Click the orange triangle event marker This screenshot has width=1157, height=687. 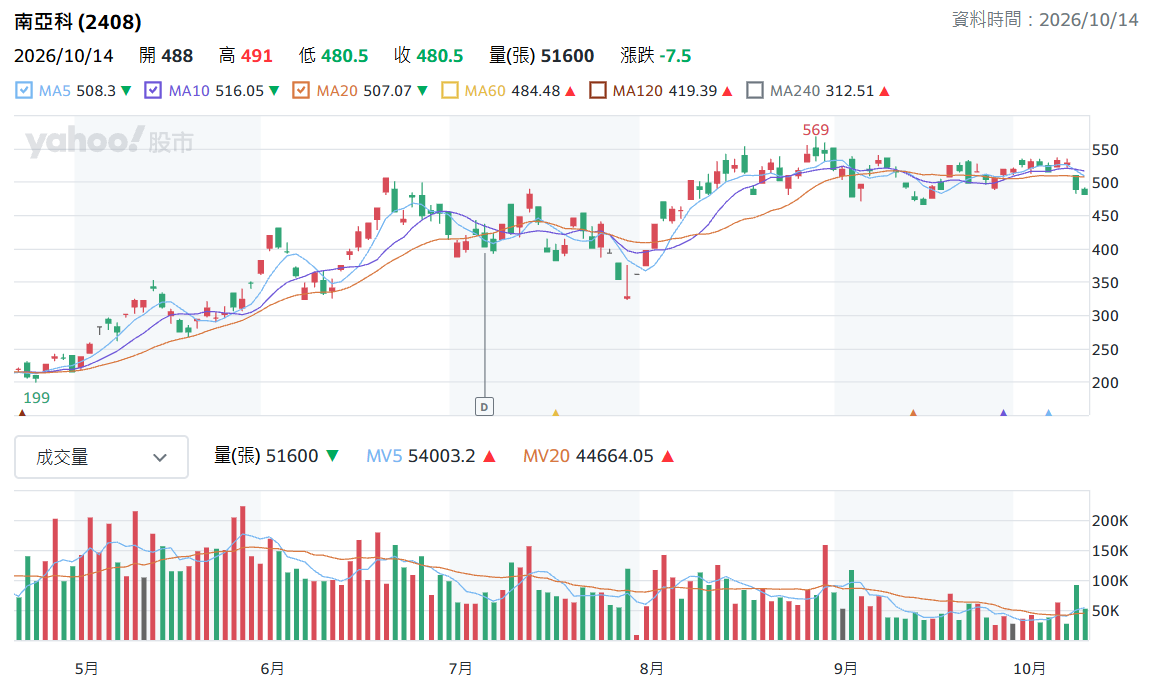point(913,412)
